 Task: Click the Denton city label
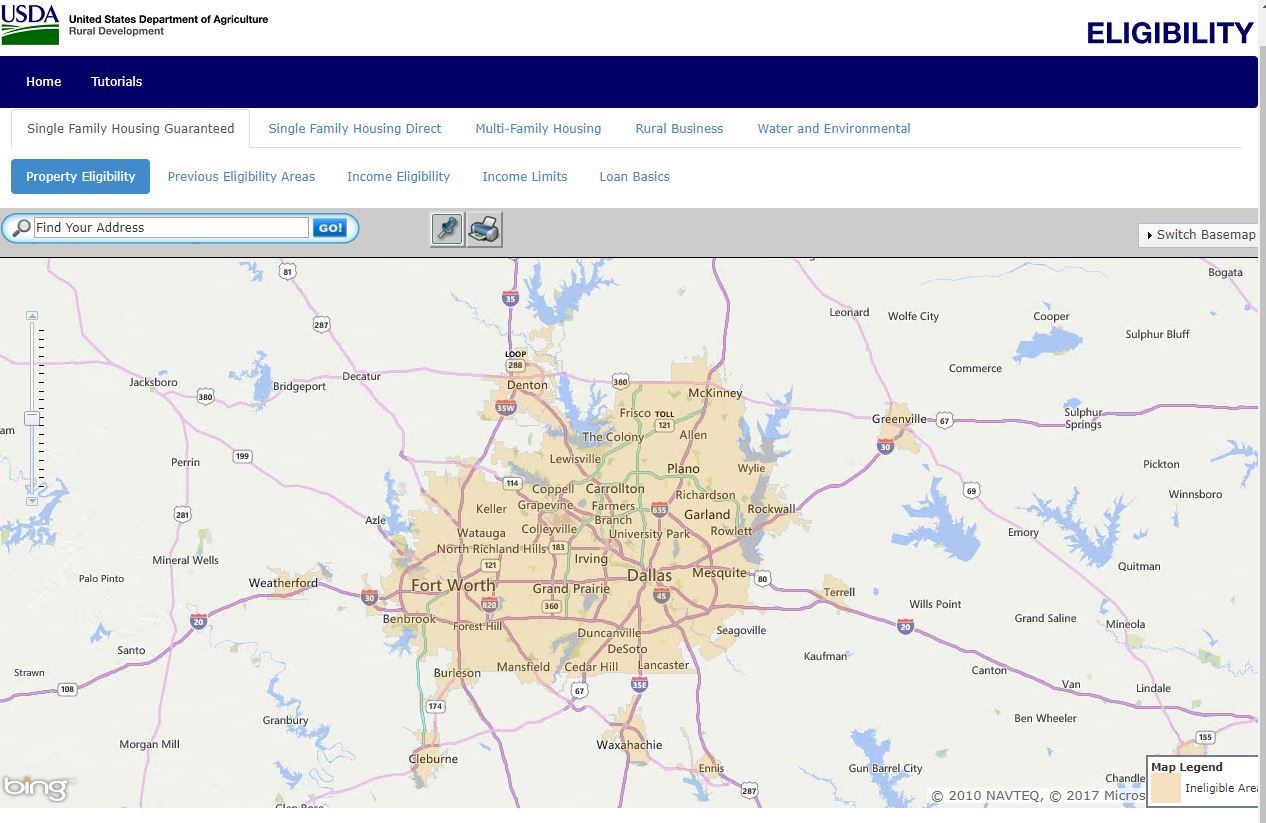[x=528, y=385]
